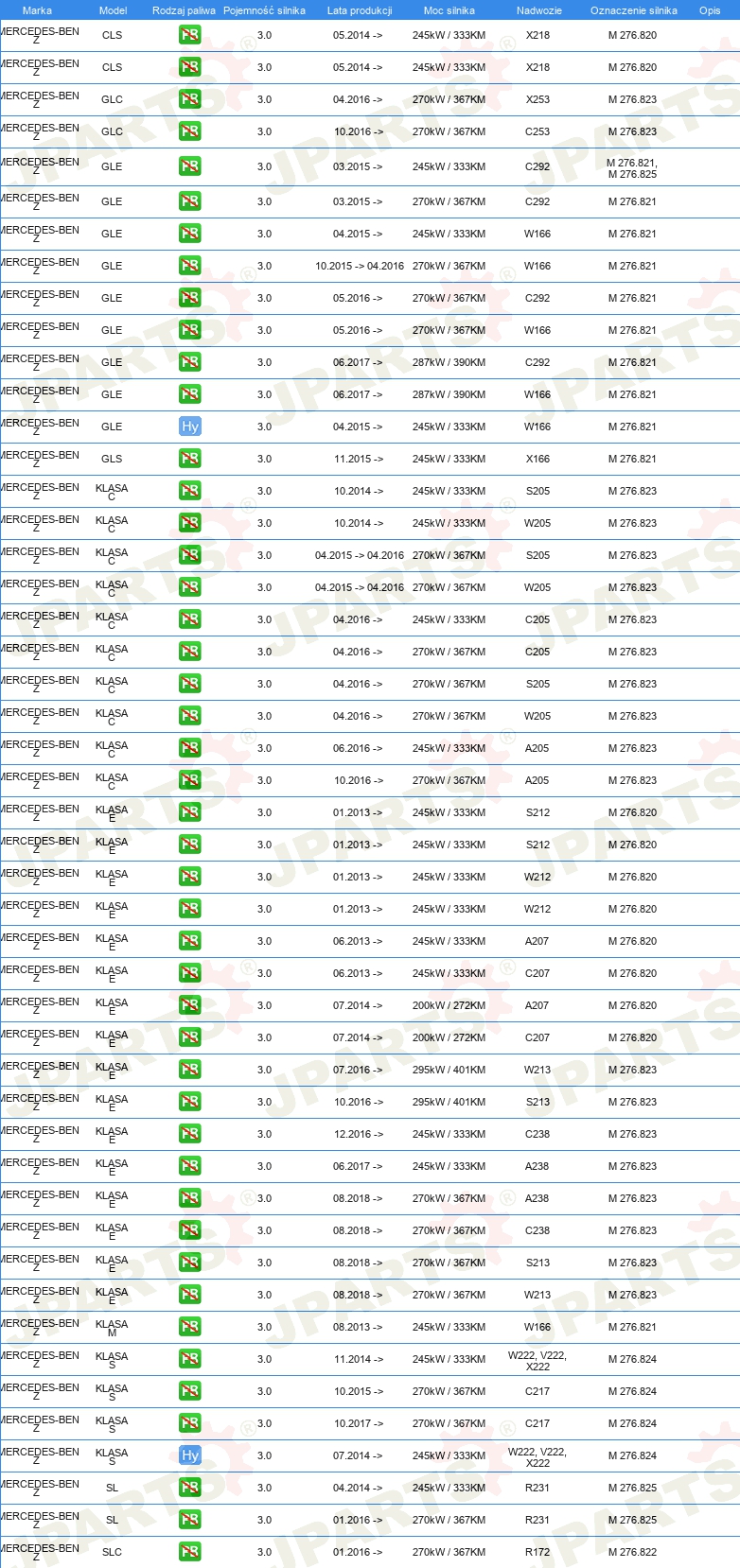Click production date 12.2016 ->
The image size is (740, 1568).
coord(358,1134)
